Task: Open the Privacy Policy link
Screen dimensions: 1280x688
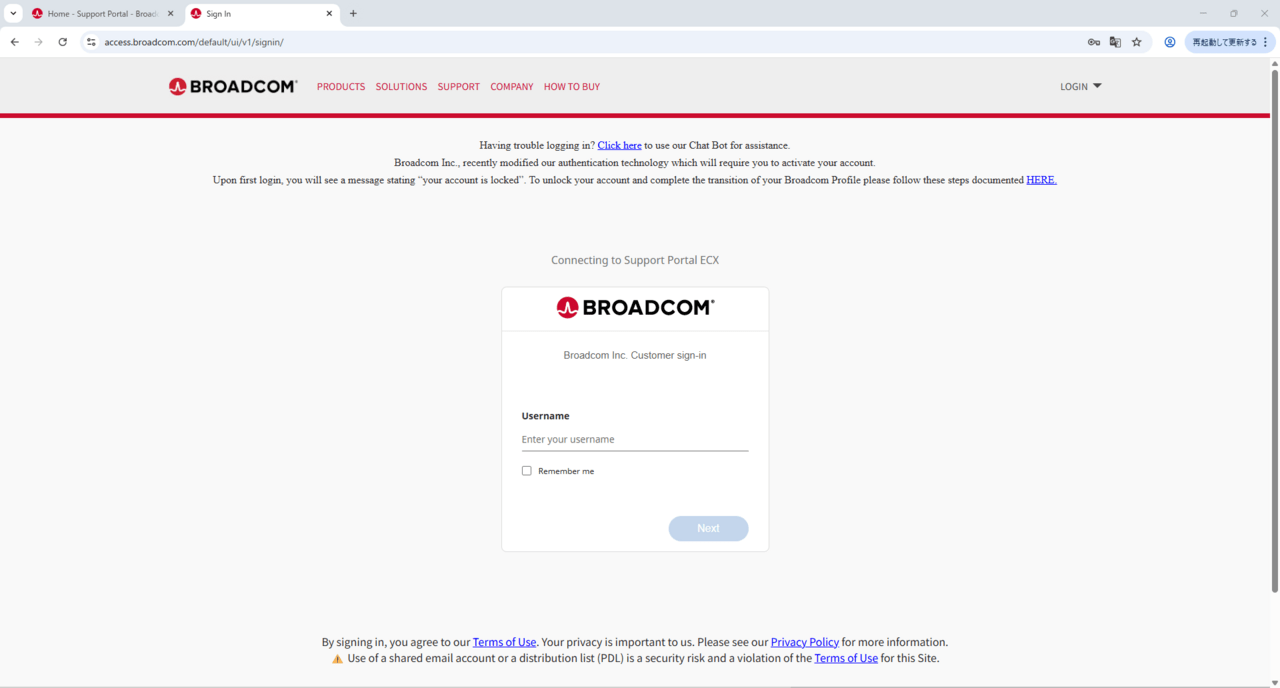Action: [x=805, y=642]
